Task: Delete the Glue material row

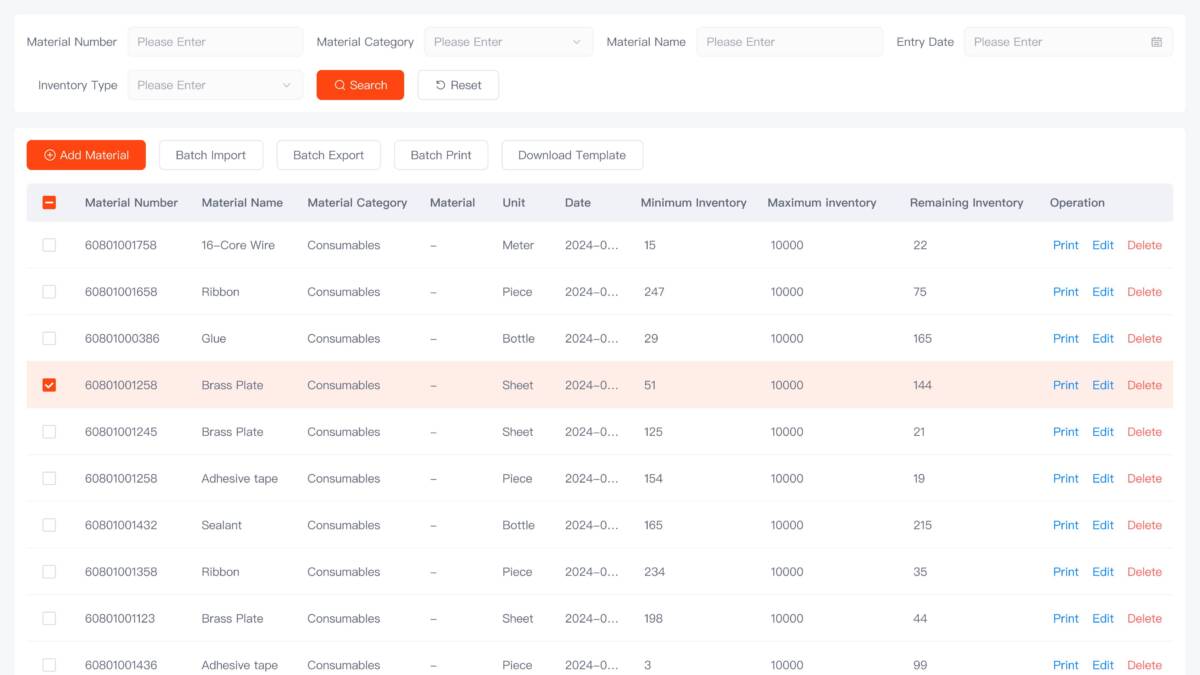Action: point(1144,338)
